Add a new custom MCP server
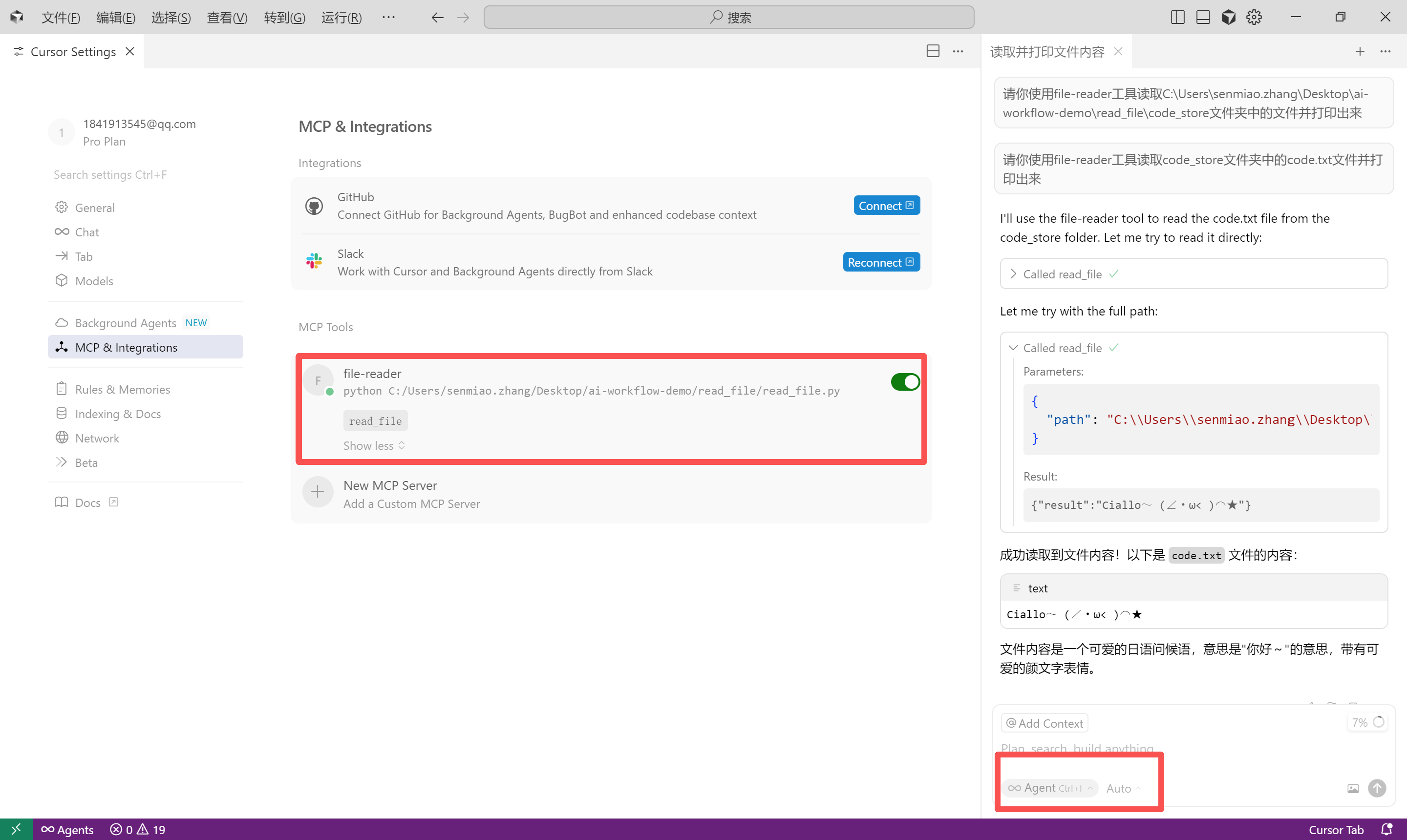1407x840 pixels. 610,494
